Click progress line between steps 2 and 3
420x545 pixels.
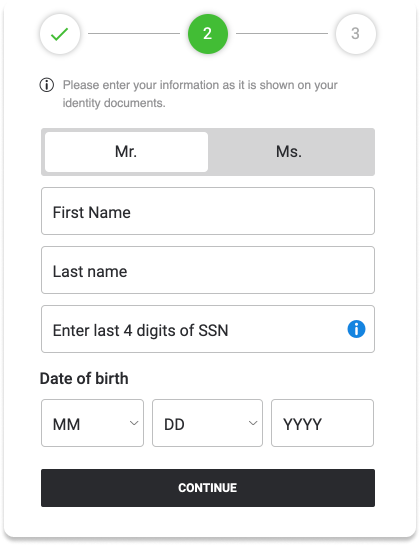click(282, 34)
